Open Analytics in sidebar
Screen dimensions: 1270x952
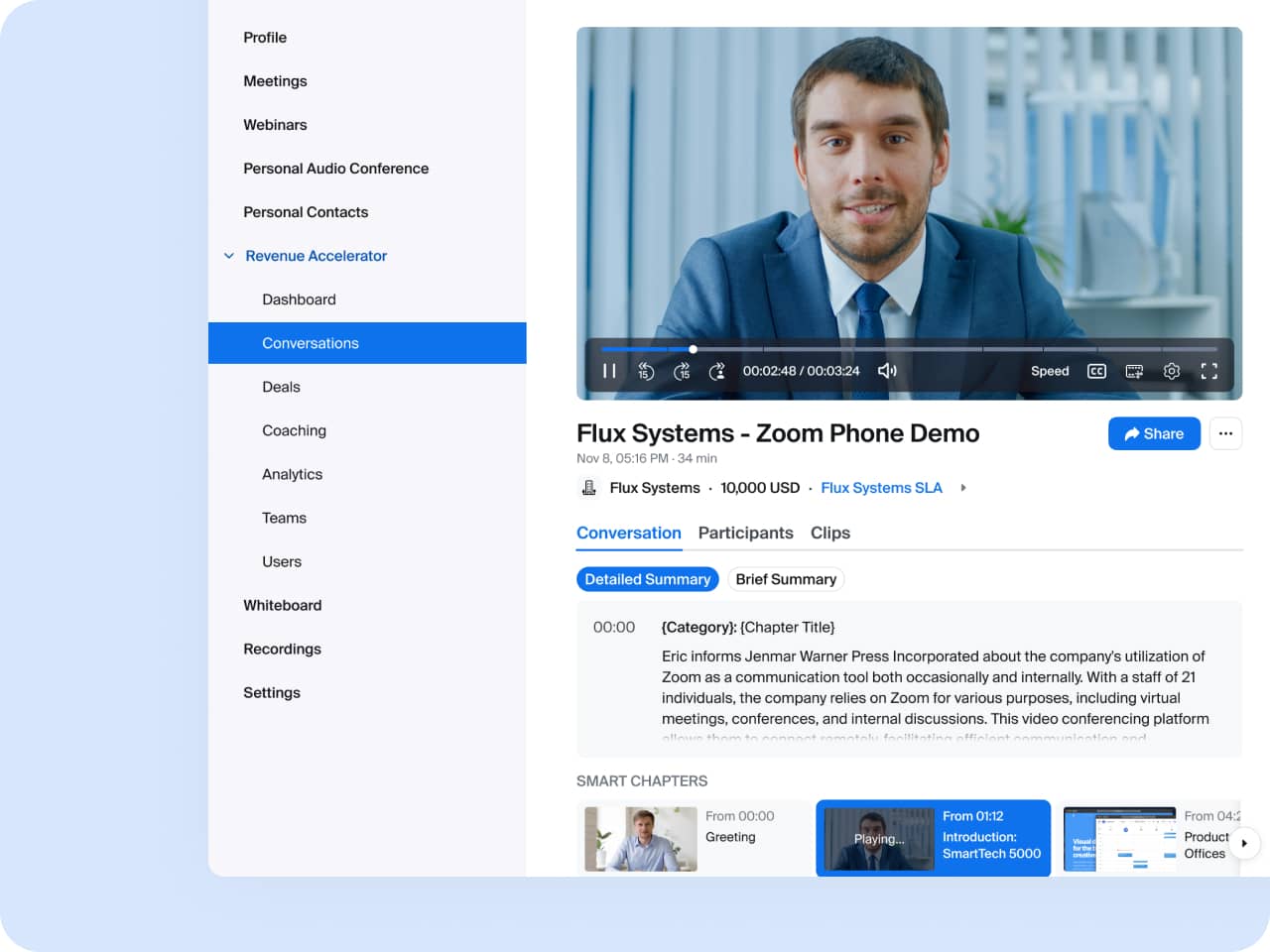pos(292,474)
